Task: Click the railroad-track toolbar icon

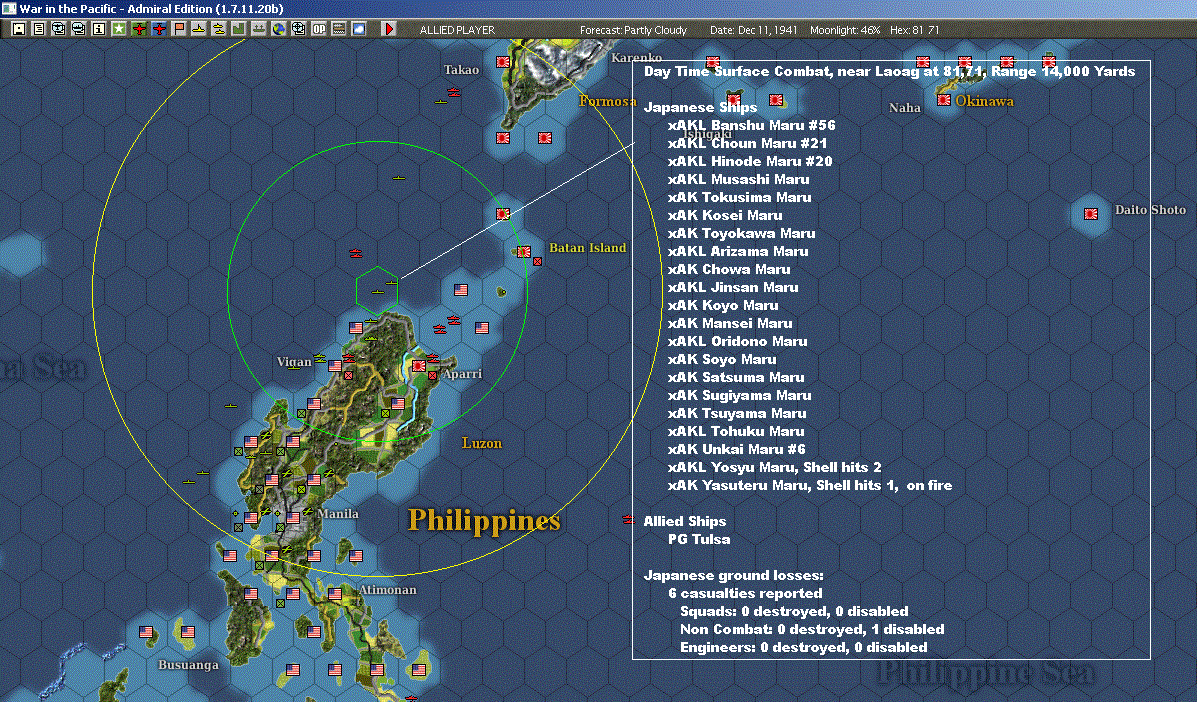Action: 338,29
